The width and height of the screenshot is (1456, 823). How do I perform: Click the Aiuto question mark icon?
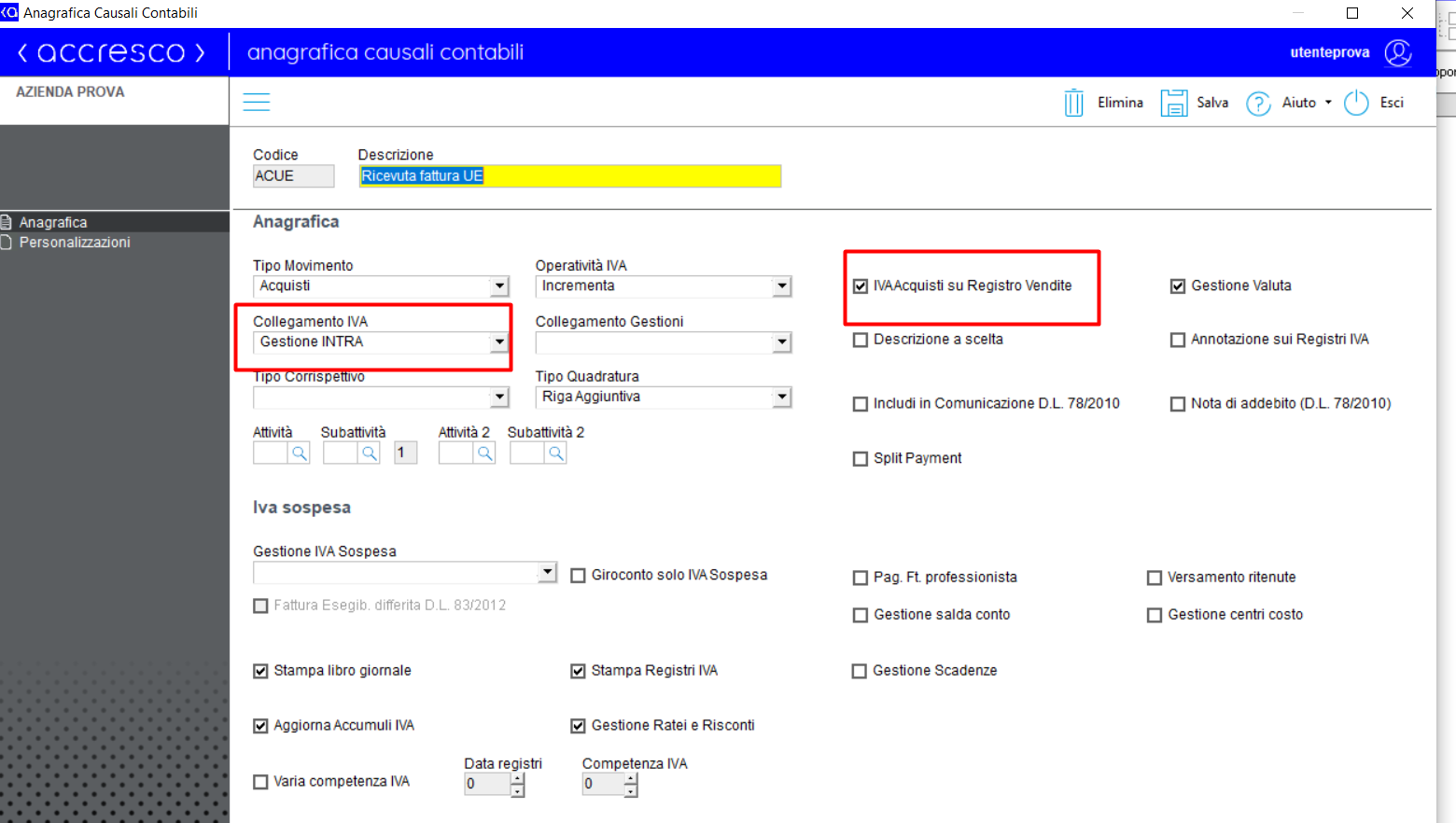pos(1258,103)
